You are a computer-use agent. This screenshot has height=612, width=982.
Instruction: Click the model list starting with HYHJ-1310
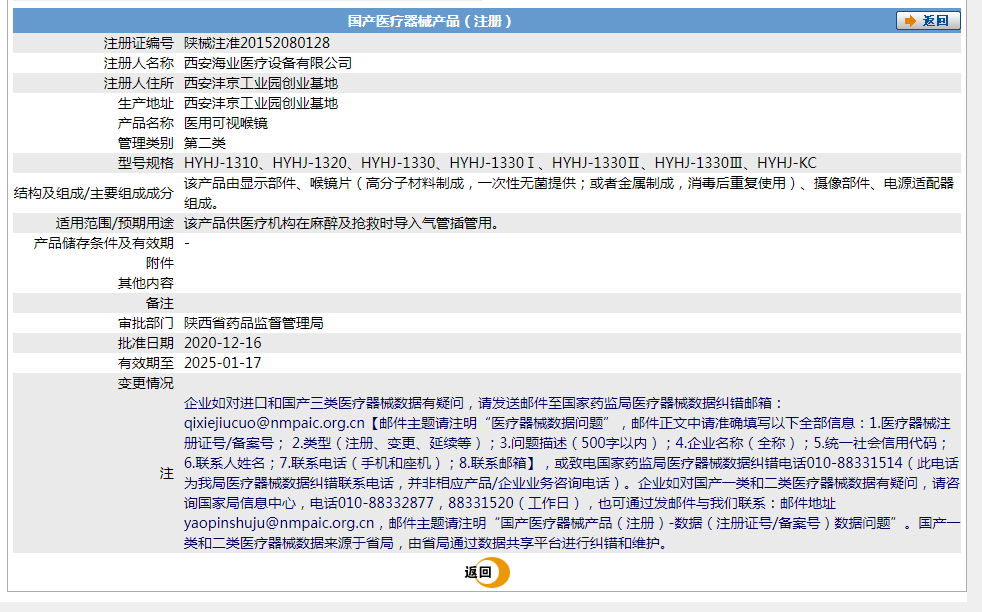[x=500, y=163]
